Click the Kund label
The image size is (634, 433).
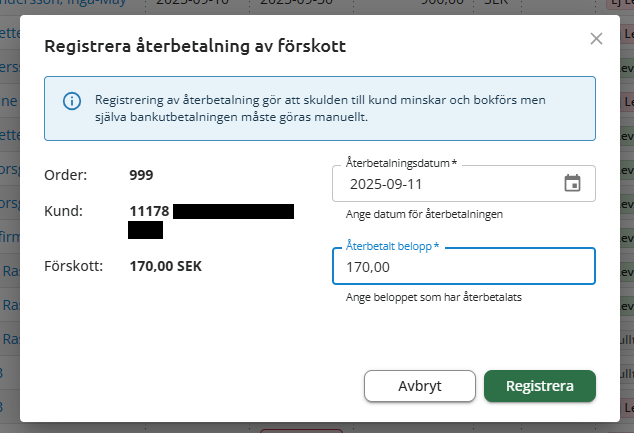click(62, 211)
